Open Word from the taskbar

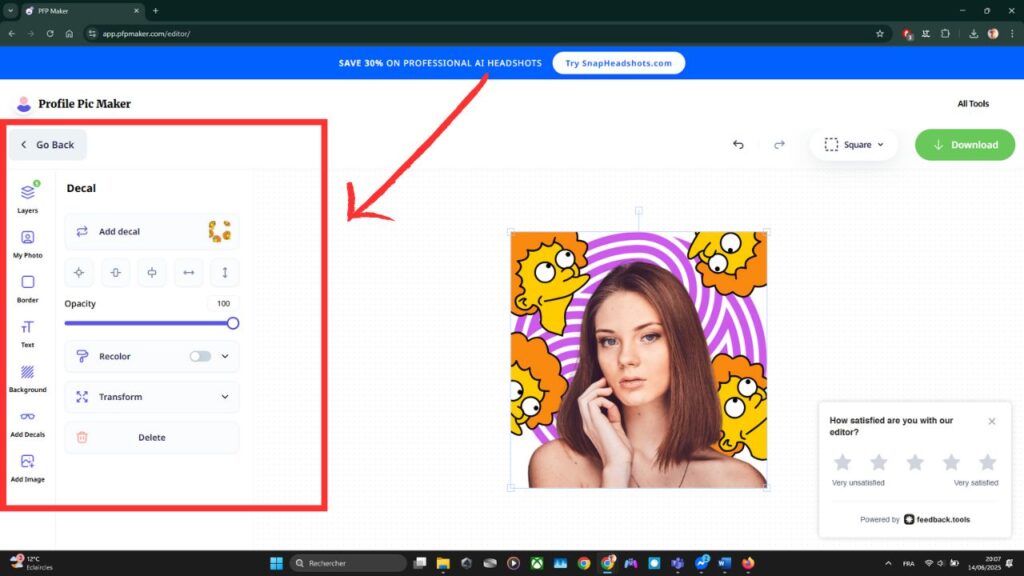click(x=724, y=563)
